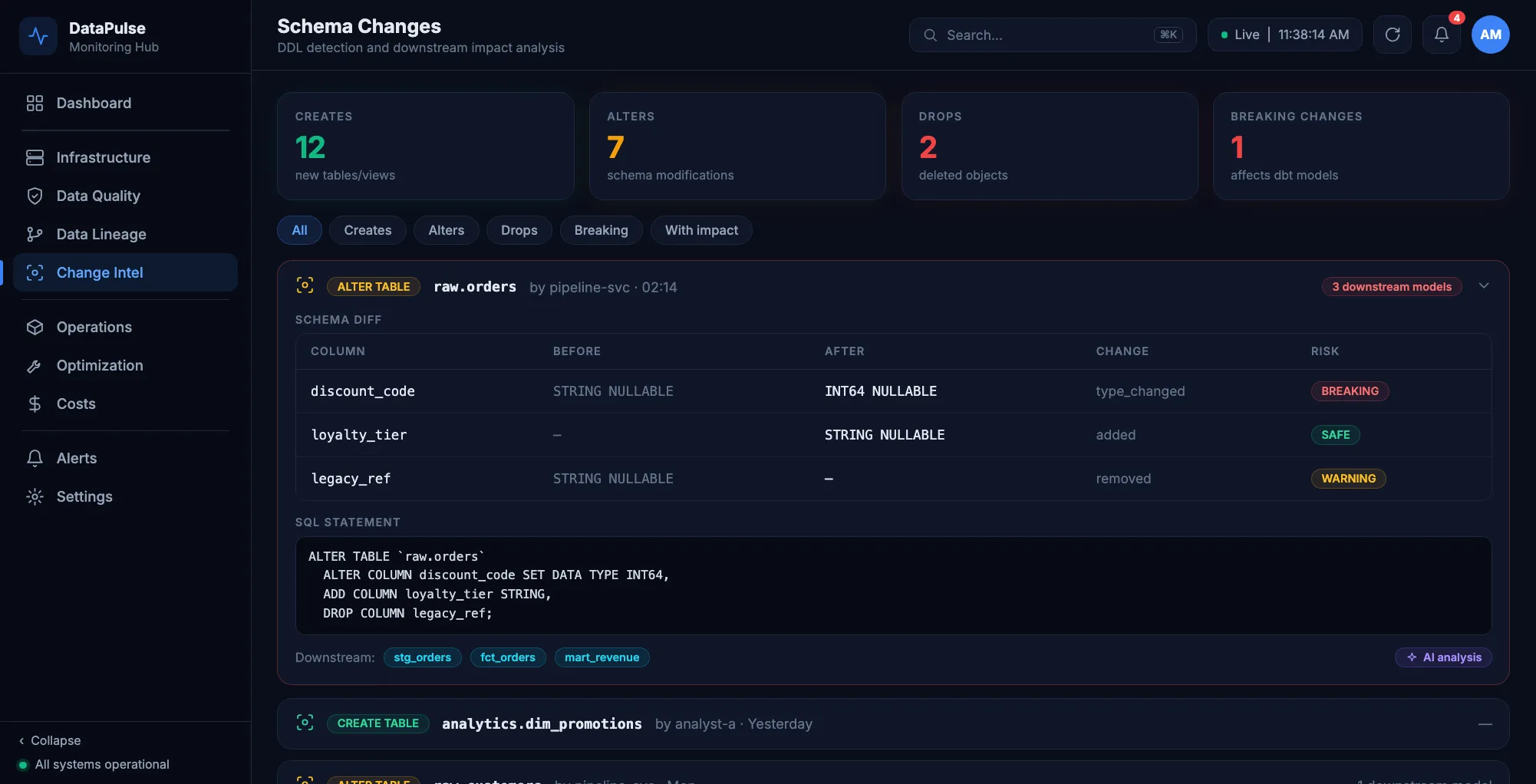The image size is (1536, 784).
Task: Filter by Drops
Action: [x=519, y=230]
